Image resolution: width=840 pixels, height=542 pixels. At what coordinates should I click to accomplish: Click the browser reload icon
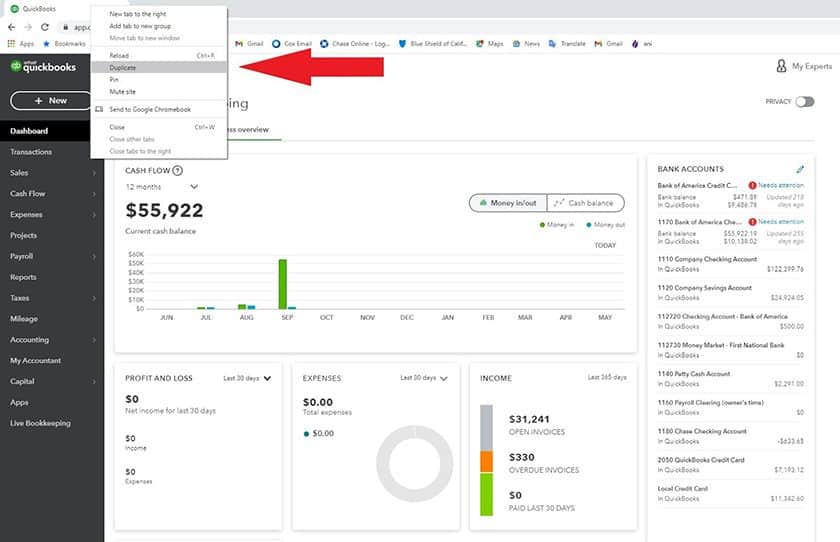[x=45, y=27]
